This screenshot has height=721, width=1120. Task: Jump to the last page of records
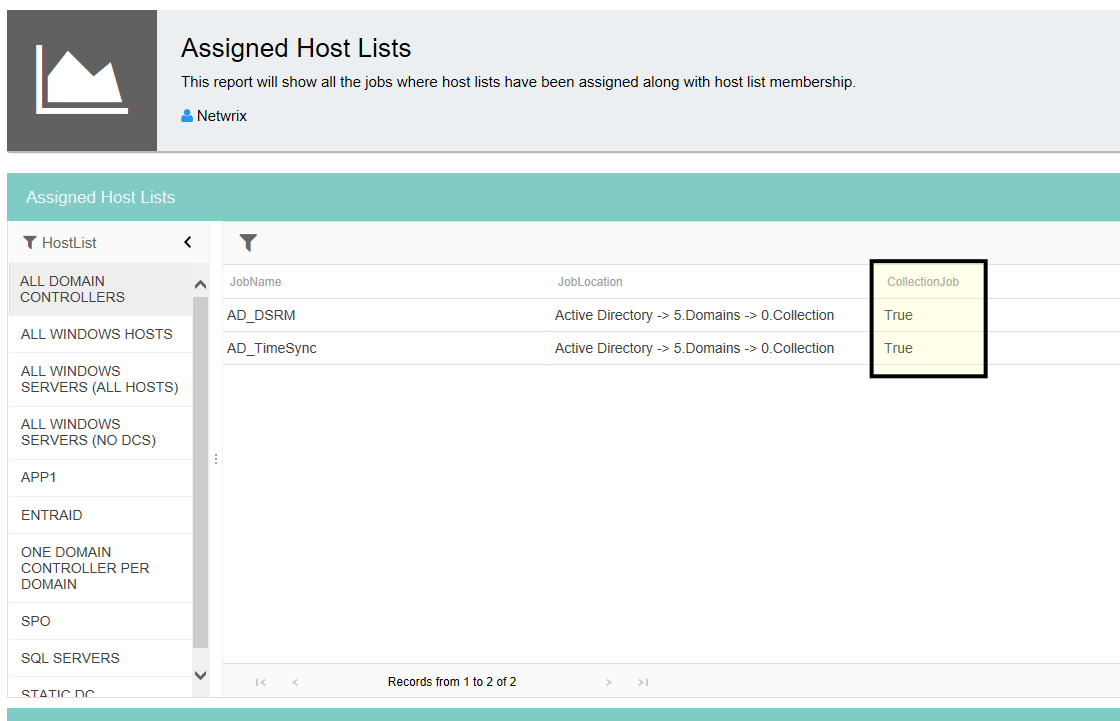tap(643, 682)
